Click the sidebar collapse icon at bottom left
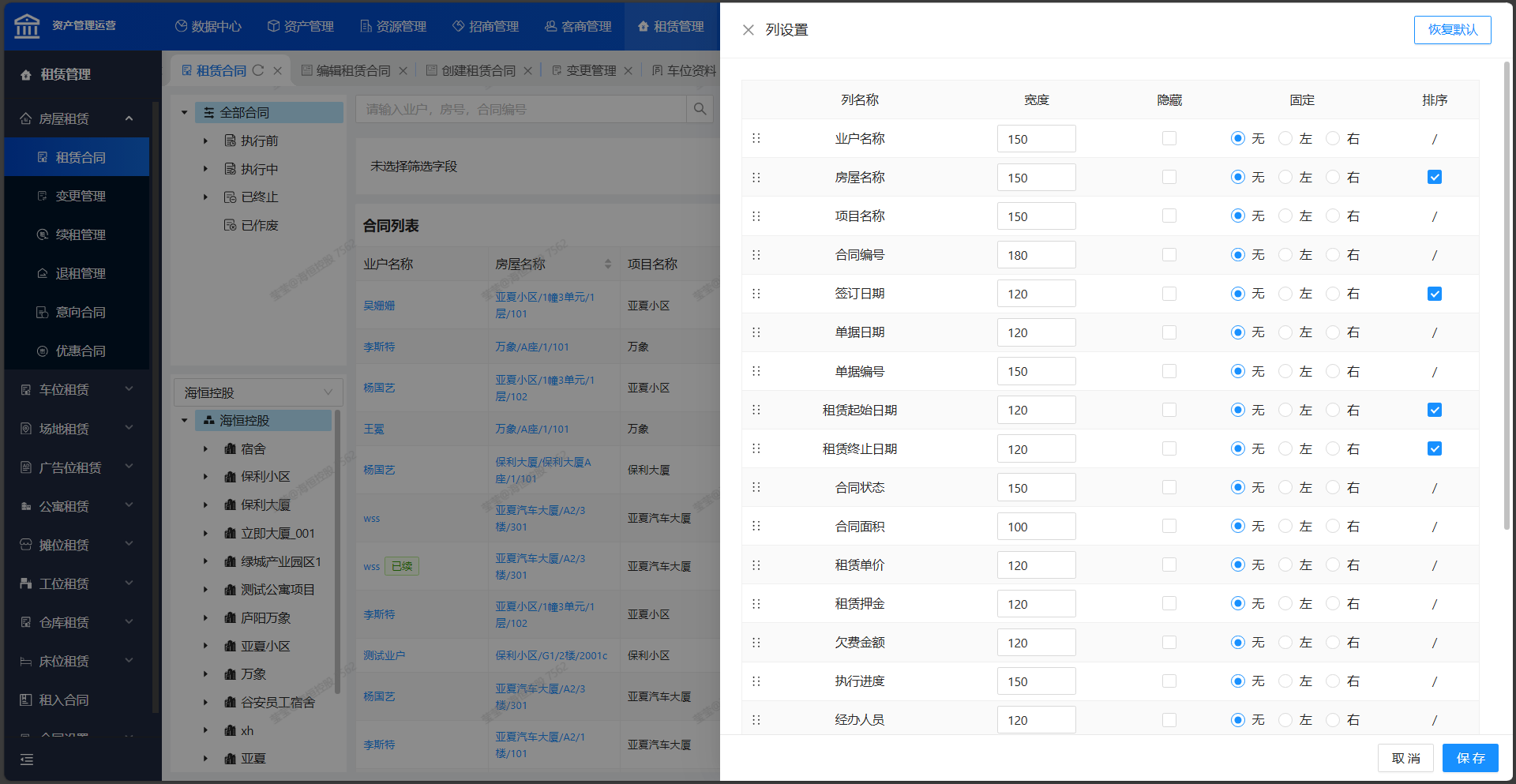The width and height of the screenshot is (1516, 784). point(27,760)
